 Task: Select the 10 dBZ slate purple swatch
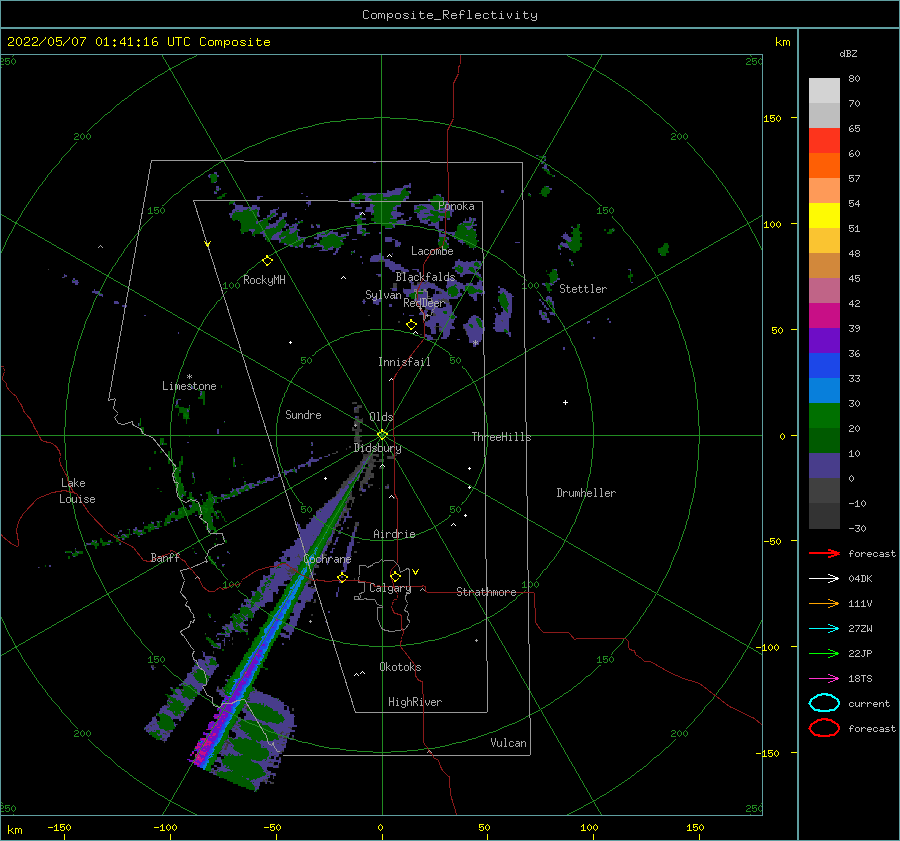click(x=824, y=466)
